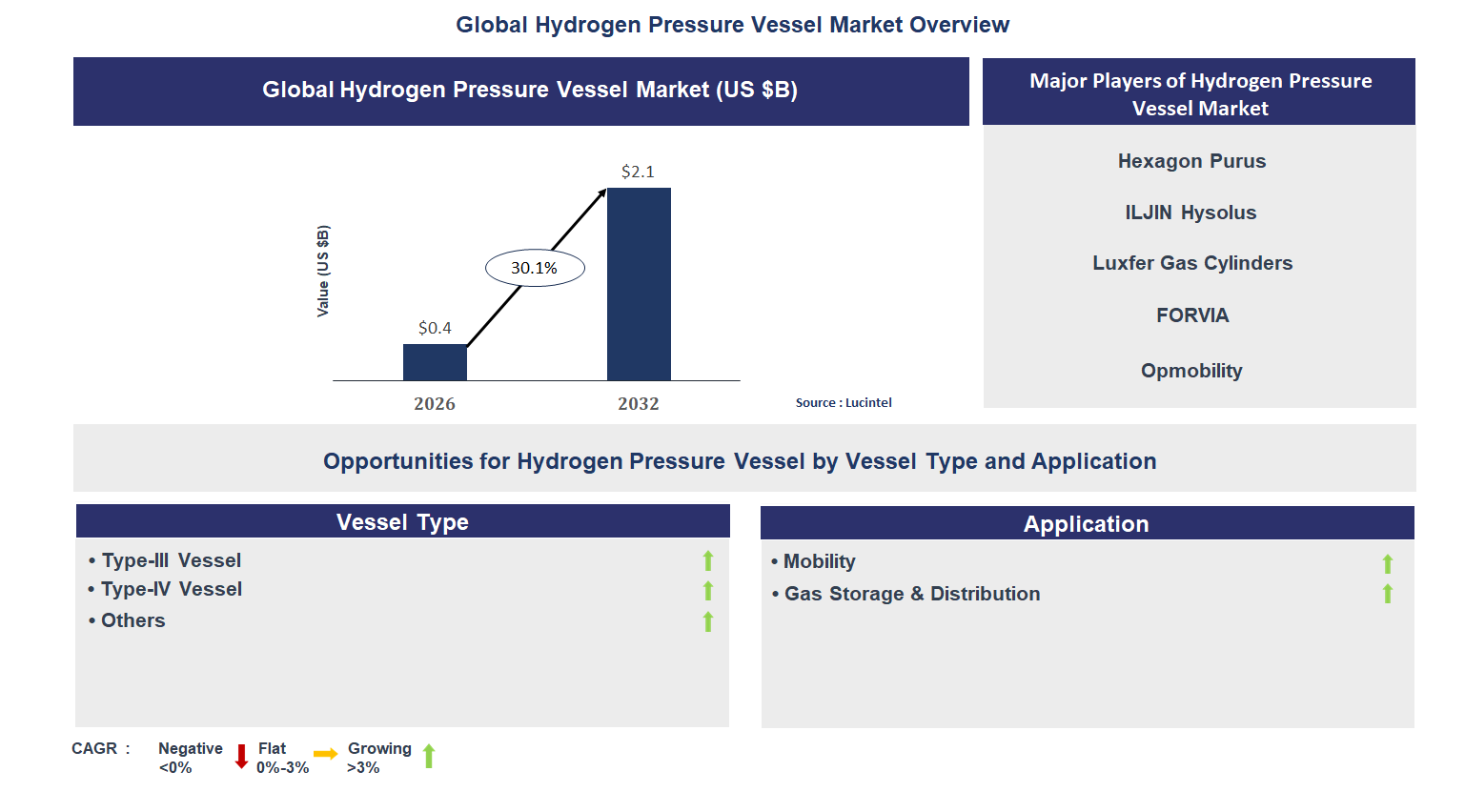Click the growth arrow for Gas Storage & Distribution
Viewport: 1465px width, 812px height.
click(x=1388, y=593)
